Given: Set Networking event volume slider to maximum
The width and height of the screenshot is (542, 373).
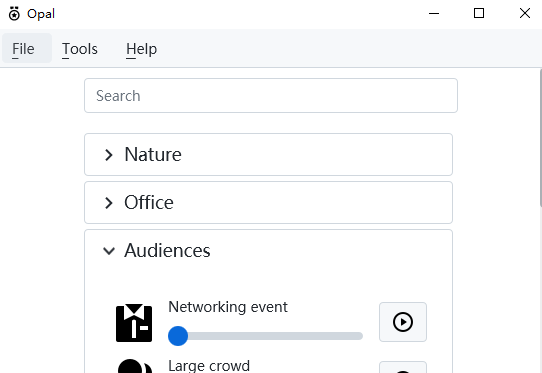Looking at the screenshot, I should 361,336.
